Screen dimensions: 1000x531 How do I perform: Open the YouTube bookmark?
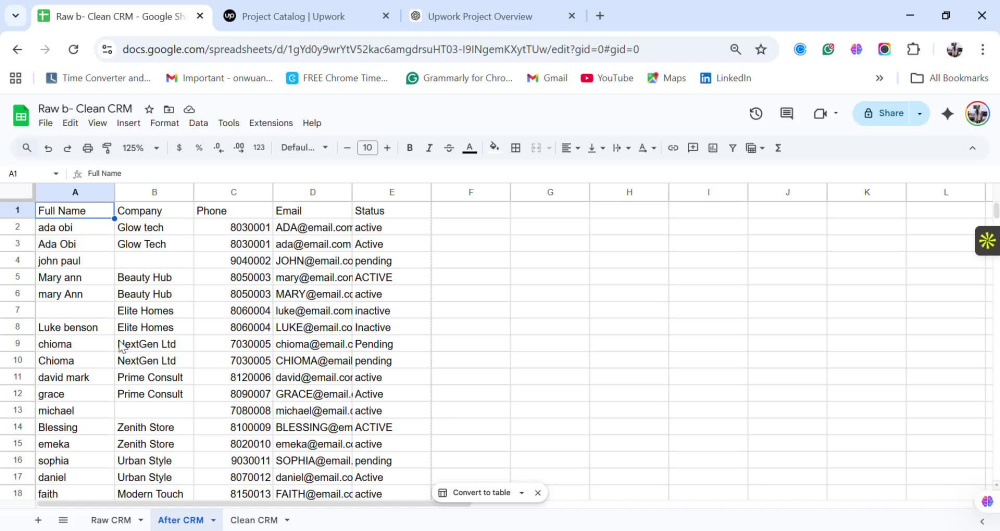[x=607, y=78]
